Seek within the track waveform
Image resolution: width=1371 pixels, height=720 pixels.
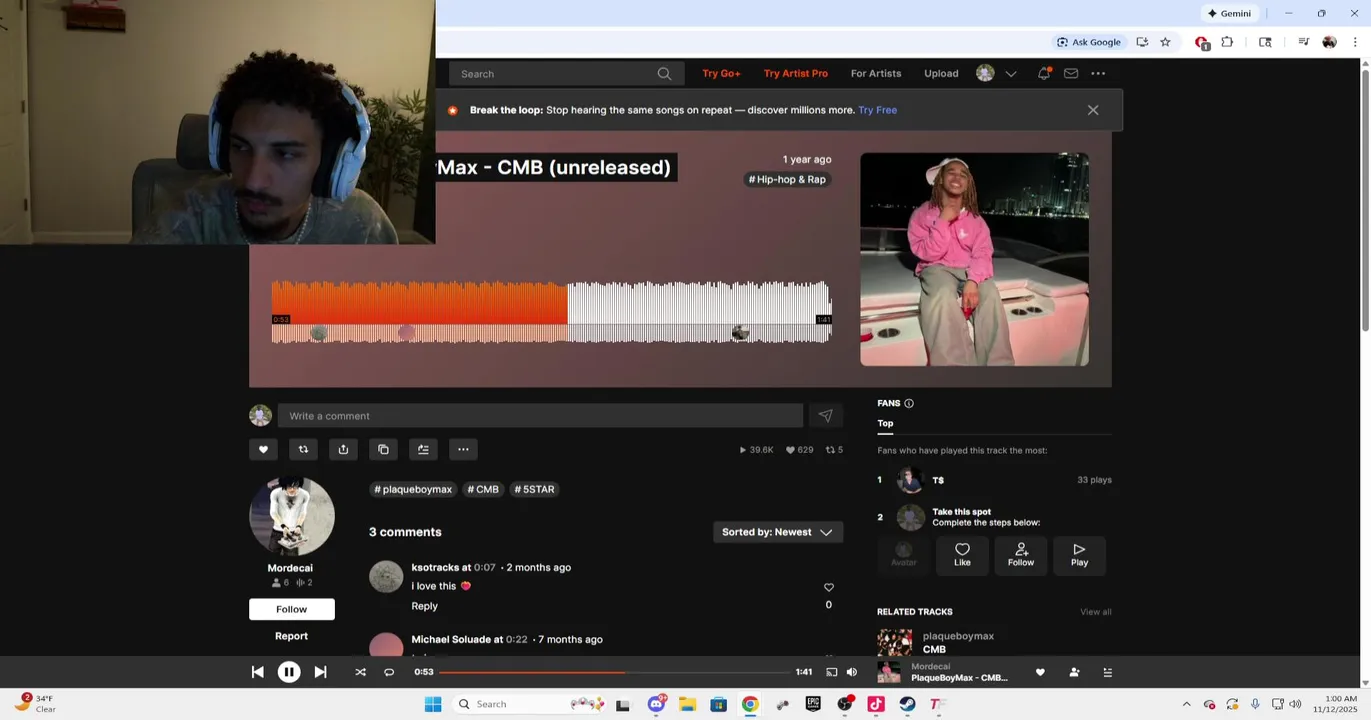(551, 312)
